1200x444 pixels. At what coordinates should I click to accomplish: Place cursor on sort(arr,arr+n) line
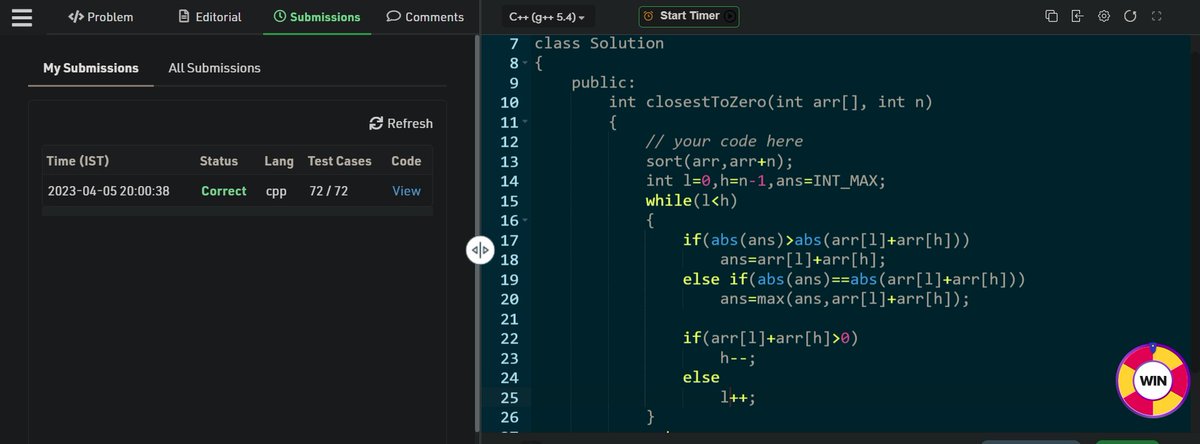point(719,161)
